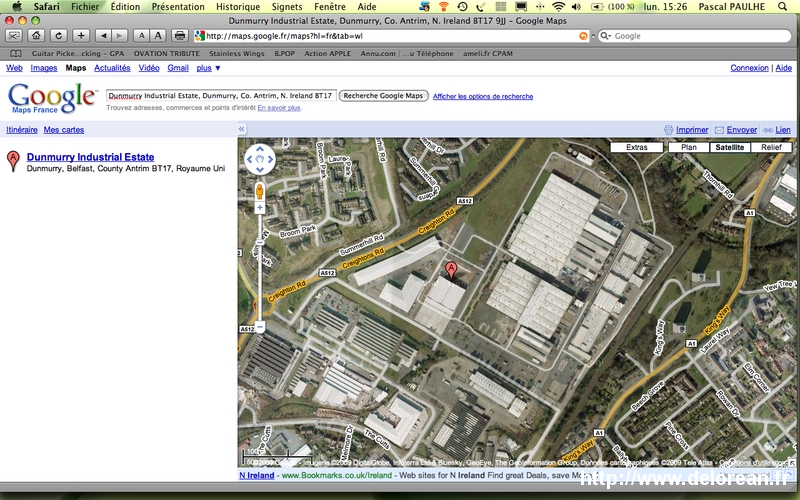Open the Actualités link
Viewport: 800px width, 500px height.
(112, 68)
